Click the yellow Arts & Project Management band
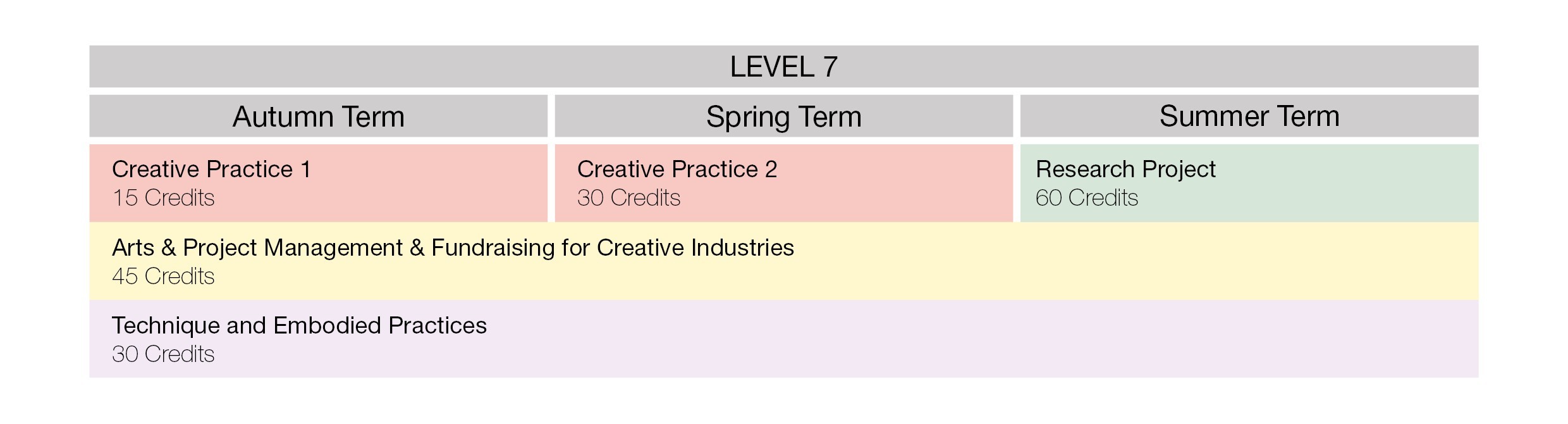The width and height of the screenshot is (1568, 424). [783, 261]
